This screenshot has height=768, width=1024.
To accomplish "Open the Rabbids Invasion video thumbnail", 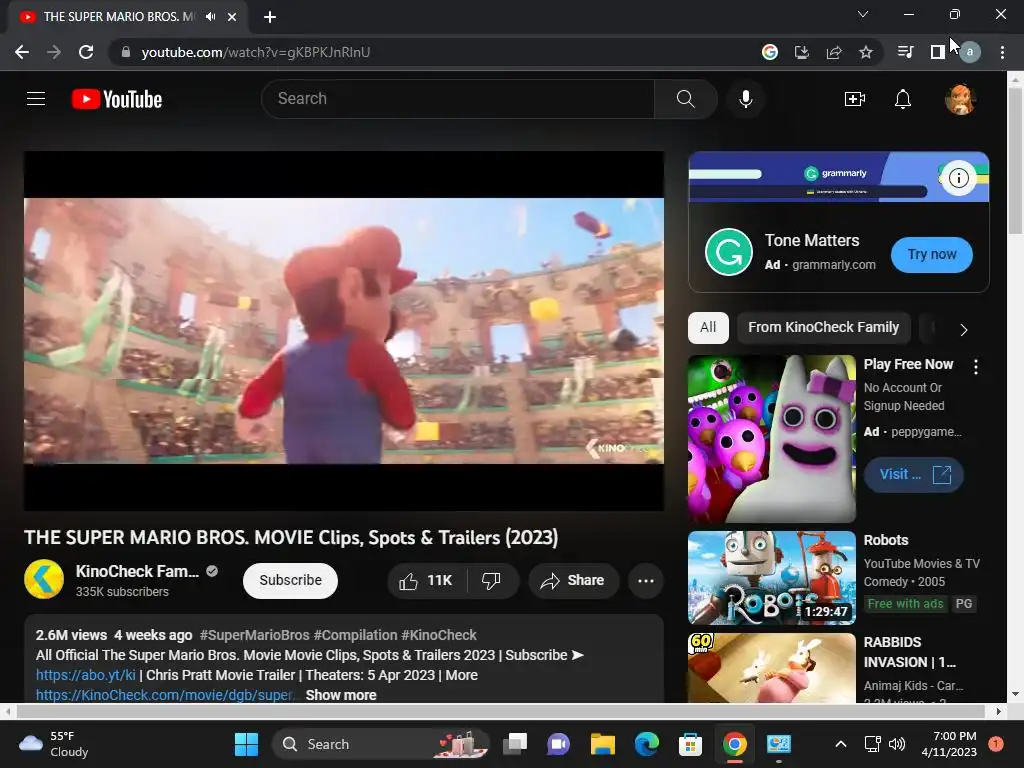I will [771, 667].
